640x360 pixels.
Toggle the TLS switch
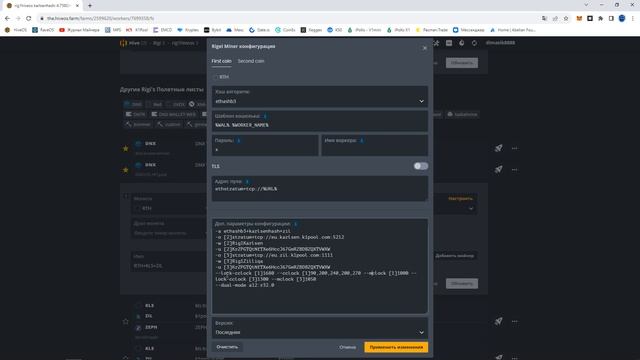point(420,166)
